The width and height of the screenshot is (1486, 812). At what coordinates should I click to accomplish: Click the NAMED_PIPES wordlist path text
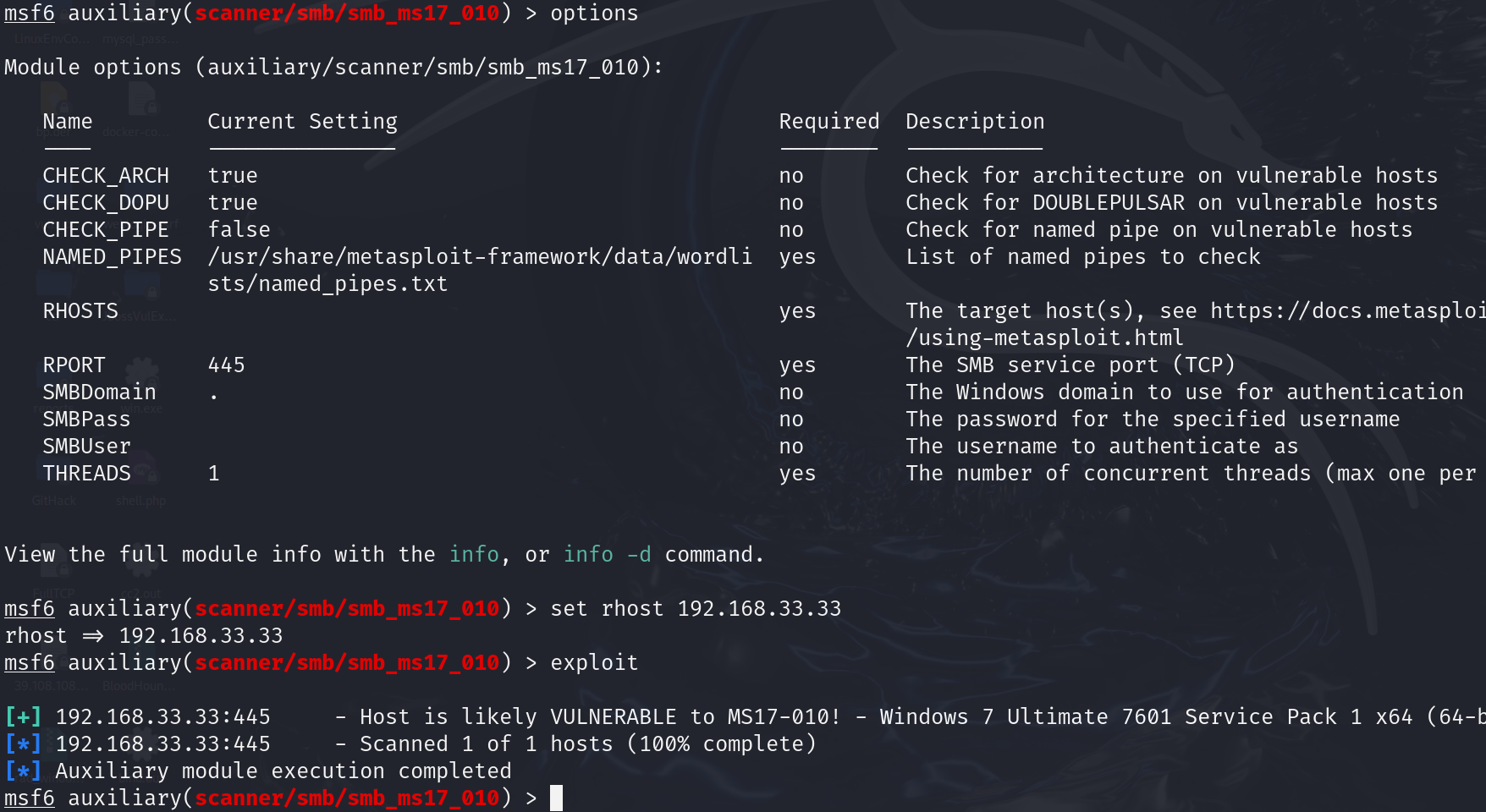click(x=480, y=271)
